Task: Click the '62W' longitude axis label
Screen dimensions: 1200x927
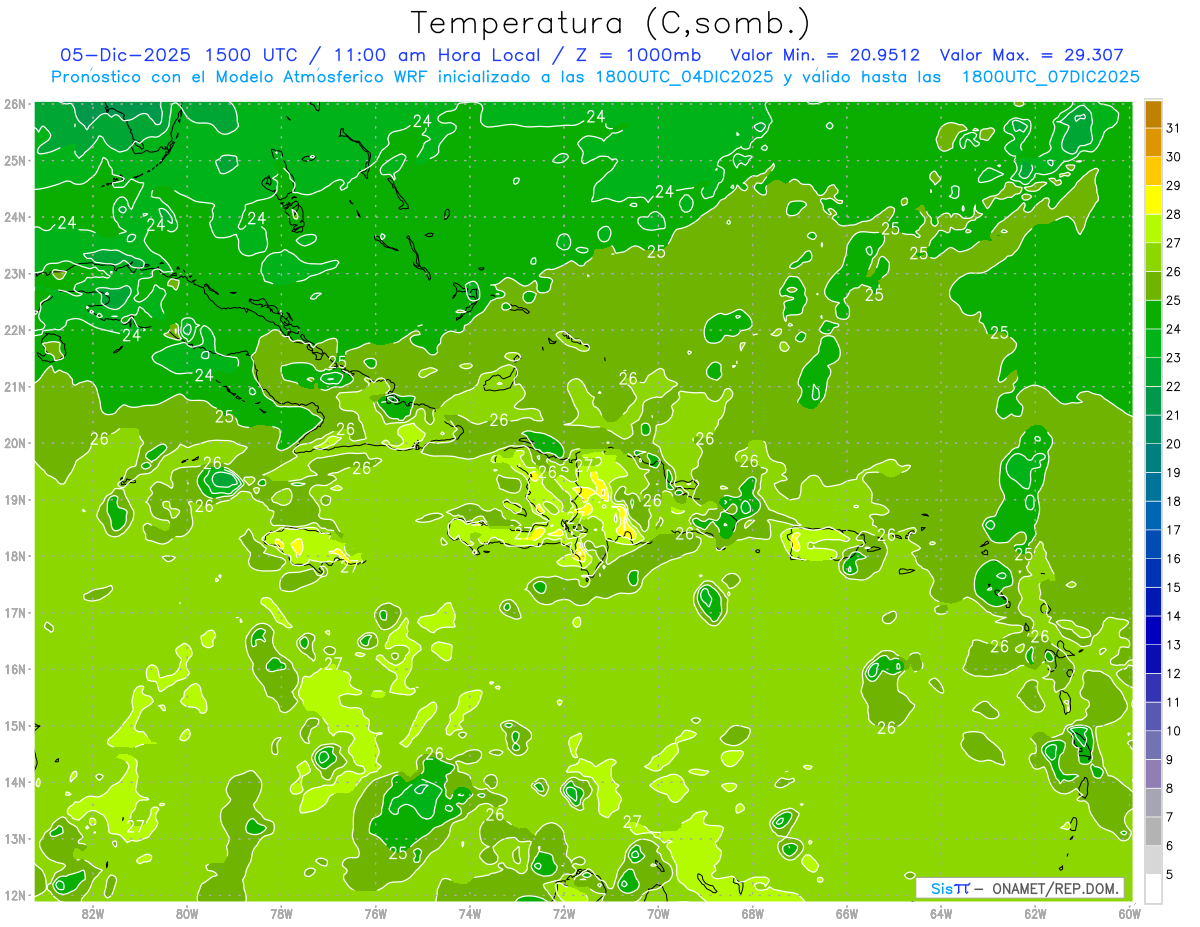Action: 1035,913
